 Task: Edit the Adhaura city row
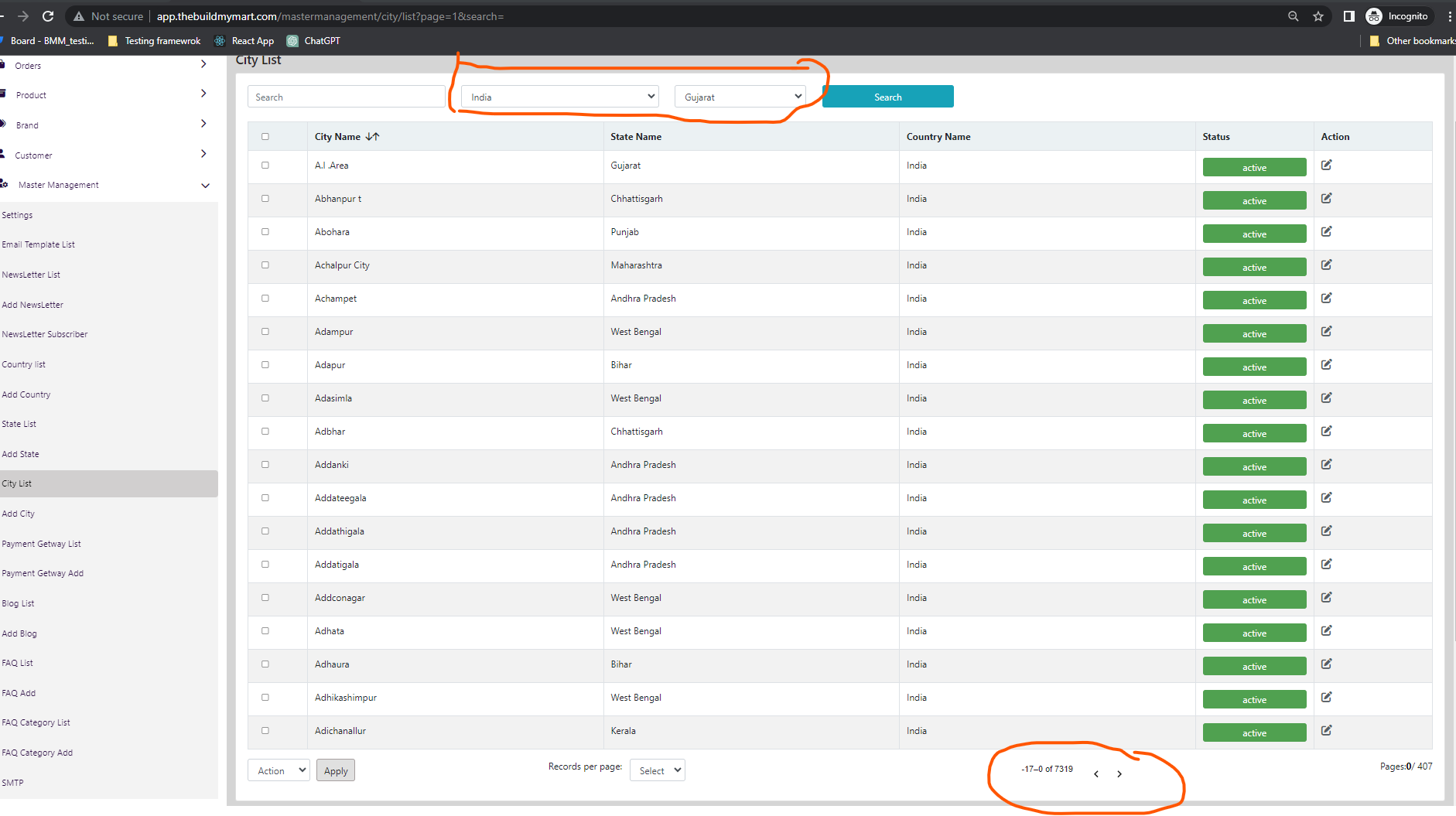(1326, 664)
